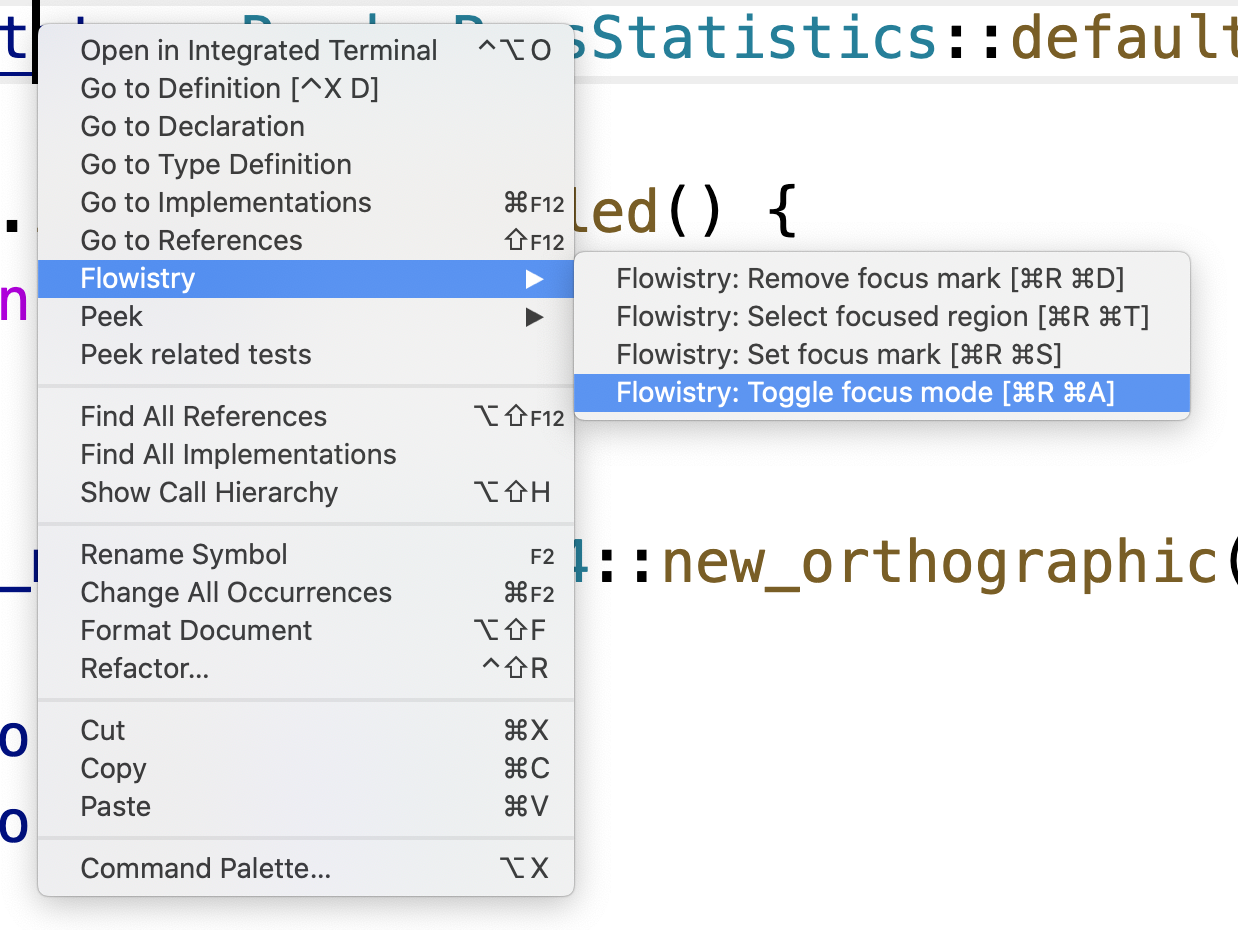Select Go to References

point(192,241)
